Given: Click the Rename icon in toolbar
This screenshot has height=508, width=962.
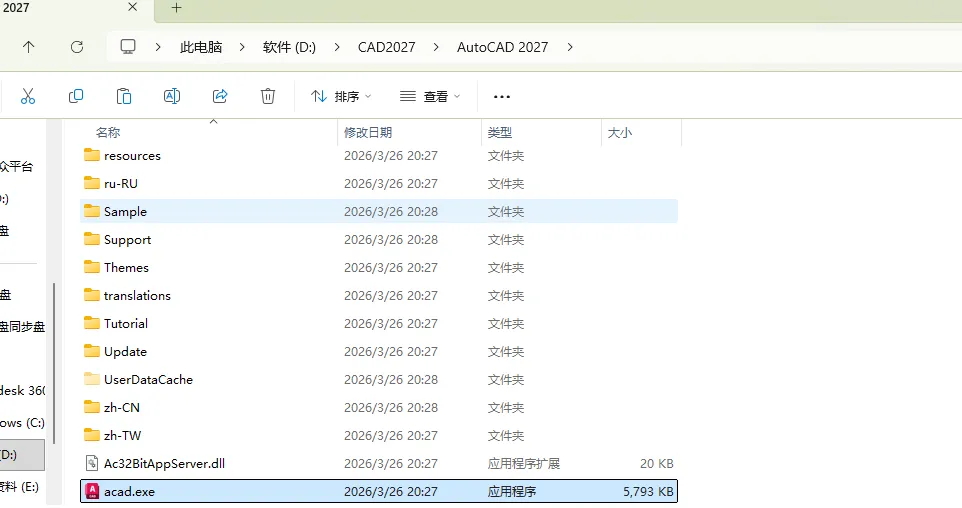Looking at the screenshot, I should [172, 96].
